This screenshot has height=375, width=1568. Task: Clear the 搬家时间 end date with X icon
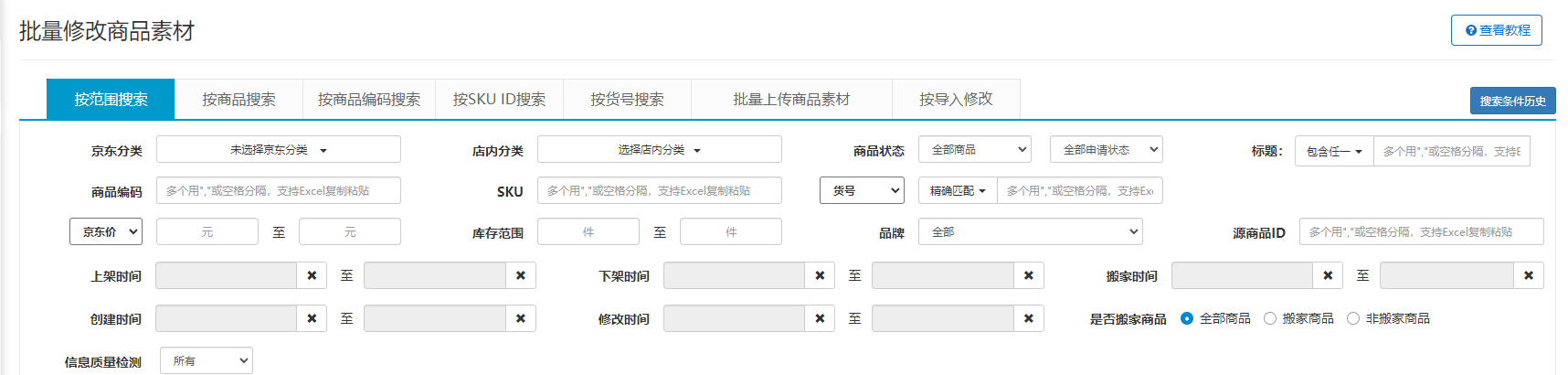coord(1528,275)
